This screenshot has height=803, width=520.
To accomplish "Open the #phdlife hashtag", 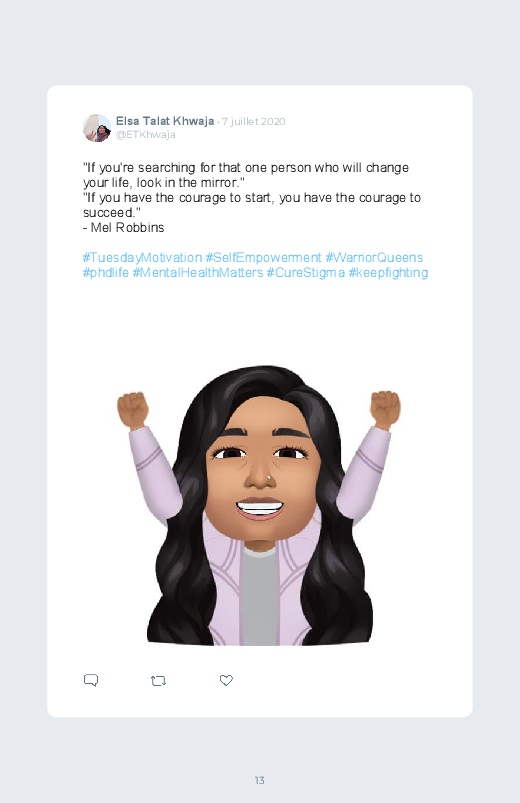I will tap(106, 272).
